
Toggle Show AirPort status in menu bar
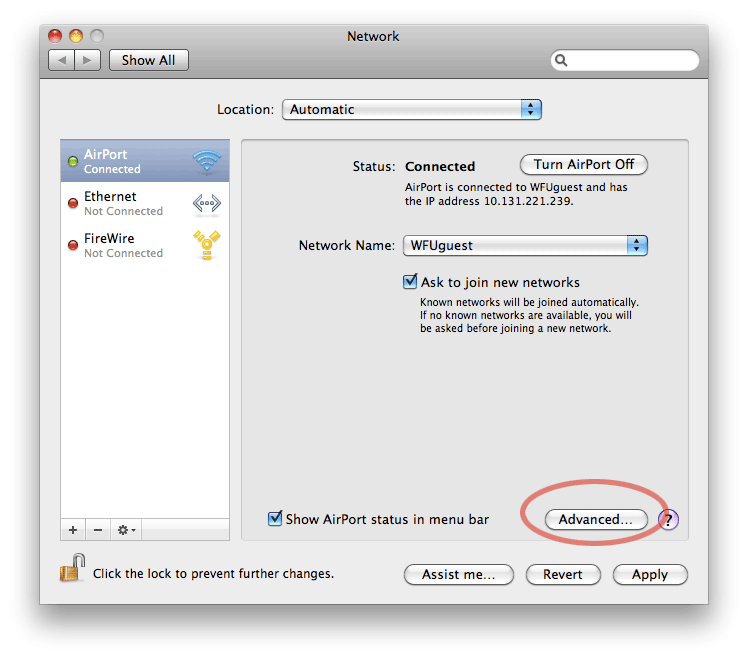275,518
